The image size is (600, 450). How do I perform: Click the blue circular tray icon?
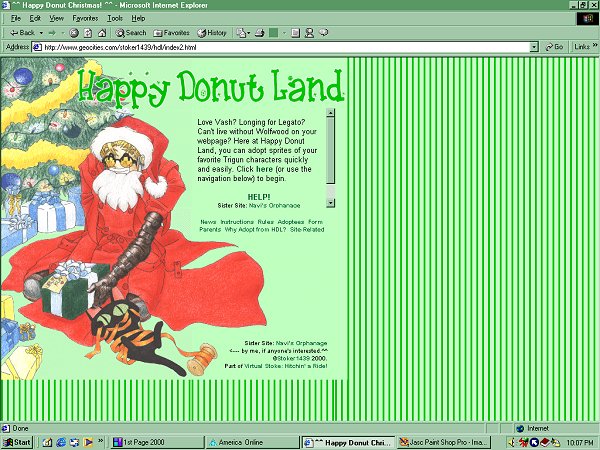point(534,443)
